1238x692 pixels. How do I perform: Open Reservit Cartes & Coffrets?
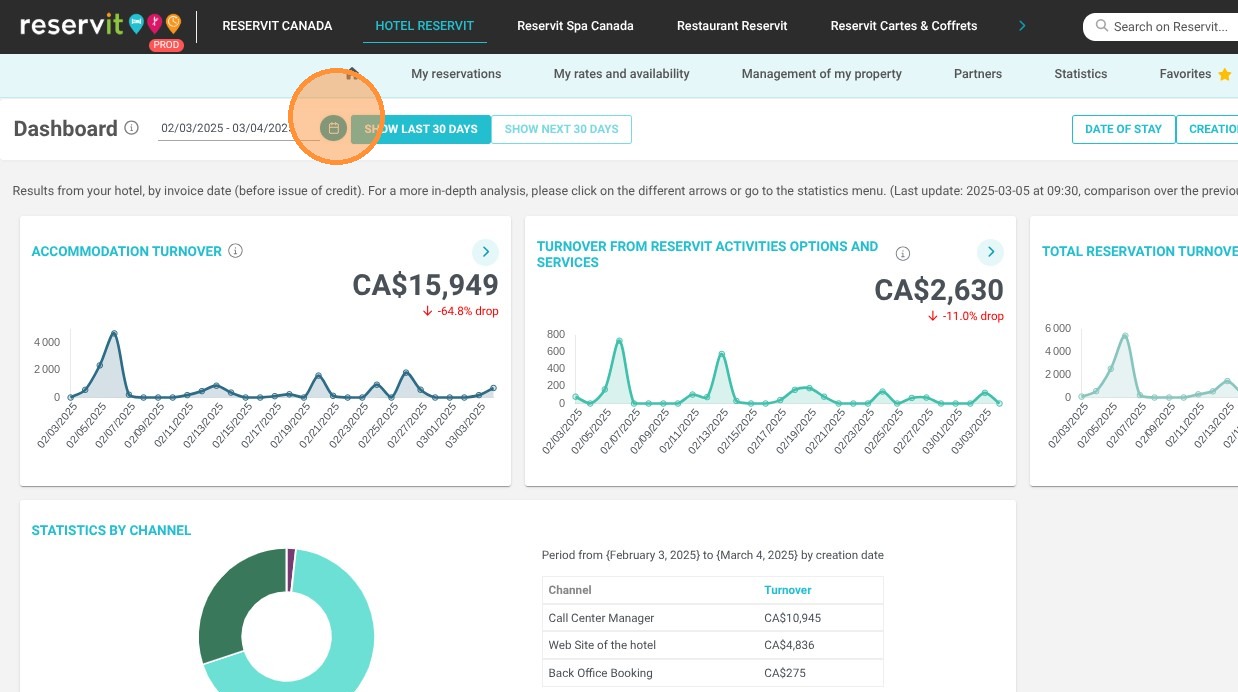point(904,26)
